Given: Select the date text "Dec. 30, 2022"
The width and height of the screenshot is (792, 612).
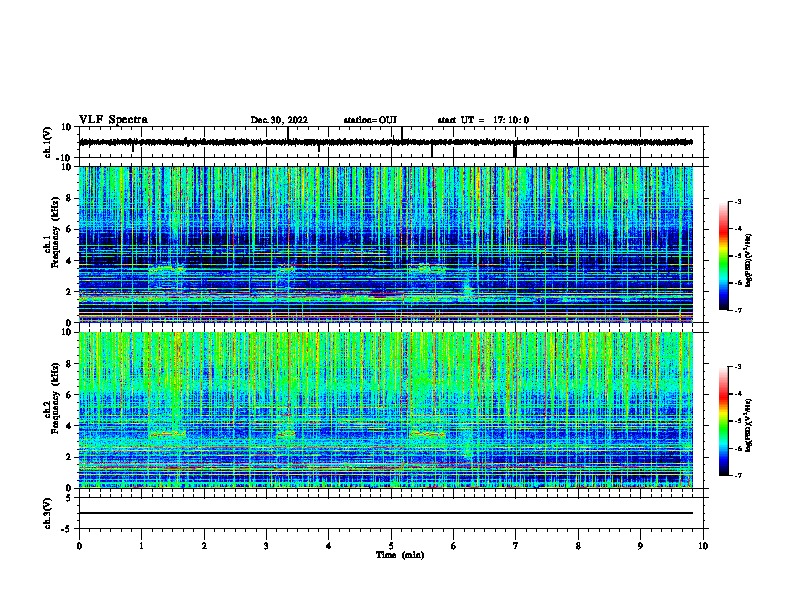Looking at the screenshot, I should point(279,120).
